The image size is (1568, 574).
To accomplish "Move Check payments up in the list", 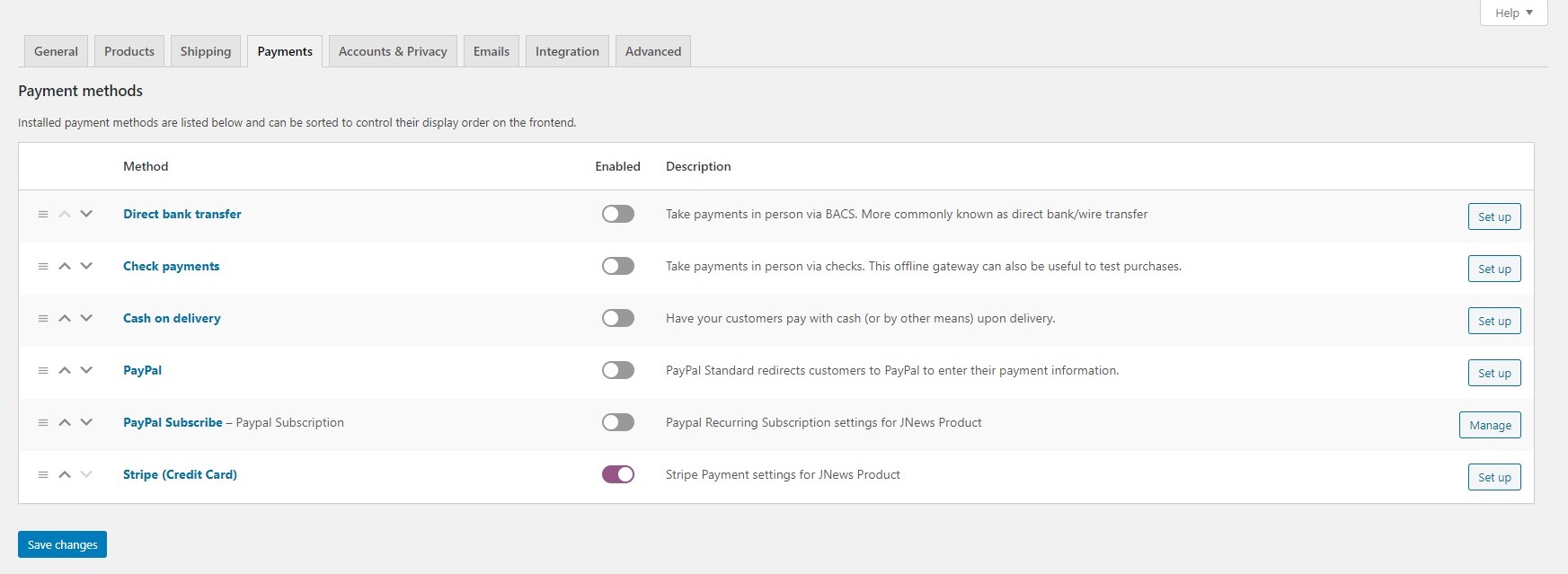I will tap(65, 267).
